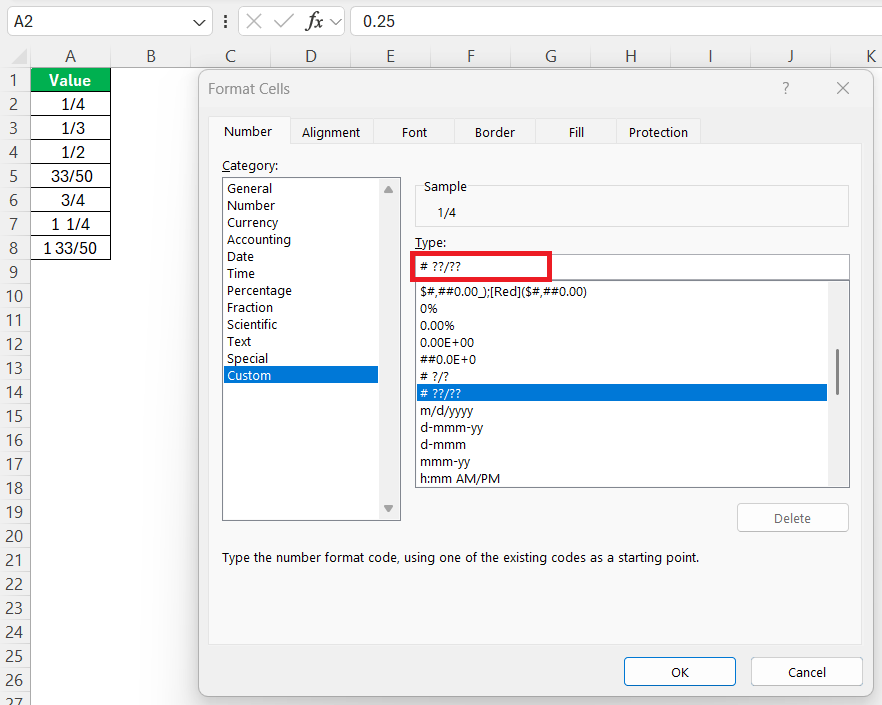Select the d-mmm format code
This screenshot has height=705, width=882.
pyautogui.click(x=622, y=444)
